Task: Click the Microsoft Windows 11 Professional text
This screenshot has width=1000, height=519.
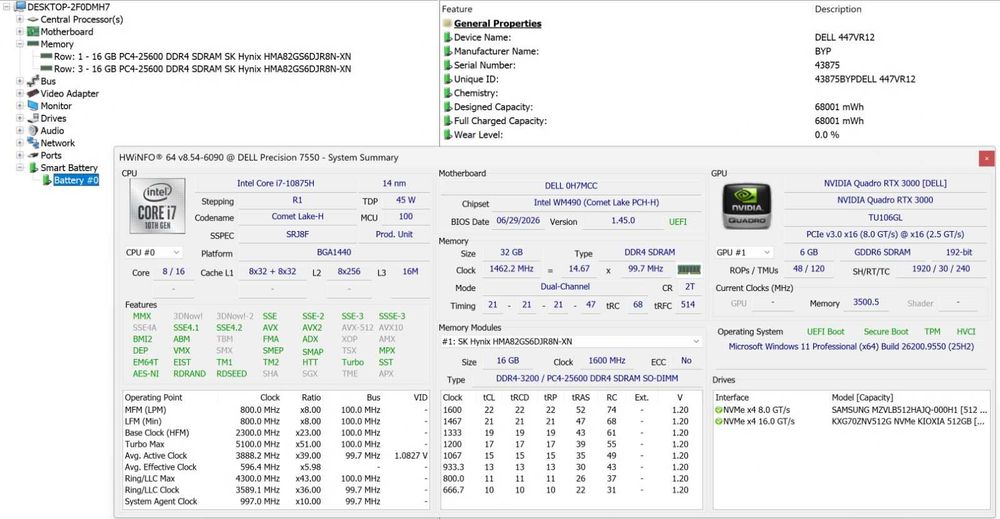Action: tap(851, 347)
